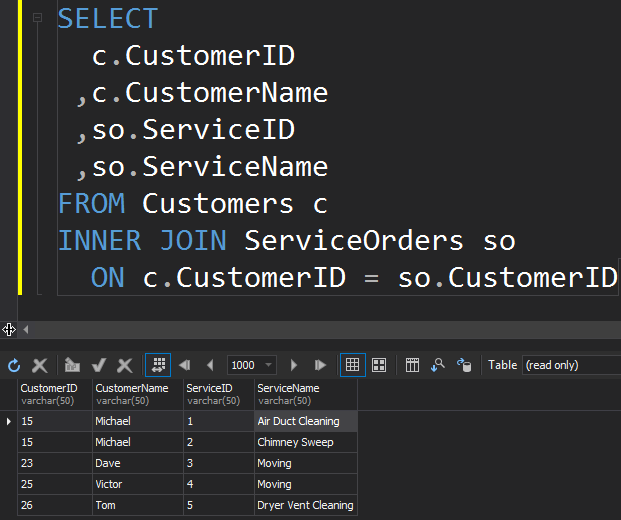Image resolution: width=621 pixels, height=520 pixels.
Task: Click the append record icon
Action: (72, 365)
